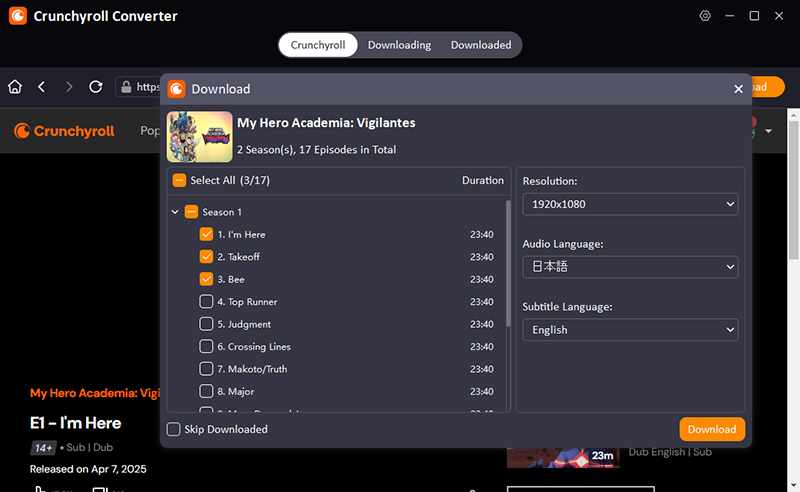Switch to the Crunchyroll tab

(x=318, y=45)
